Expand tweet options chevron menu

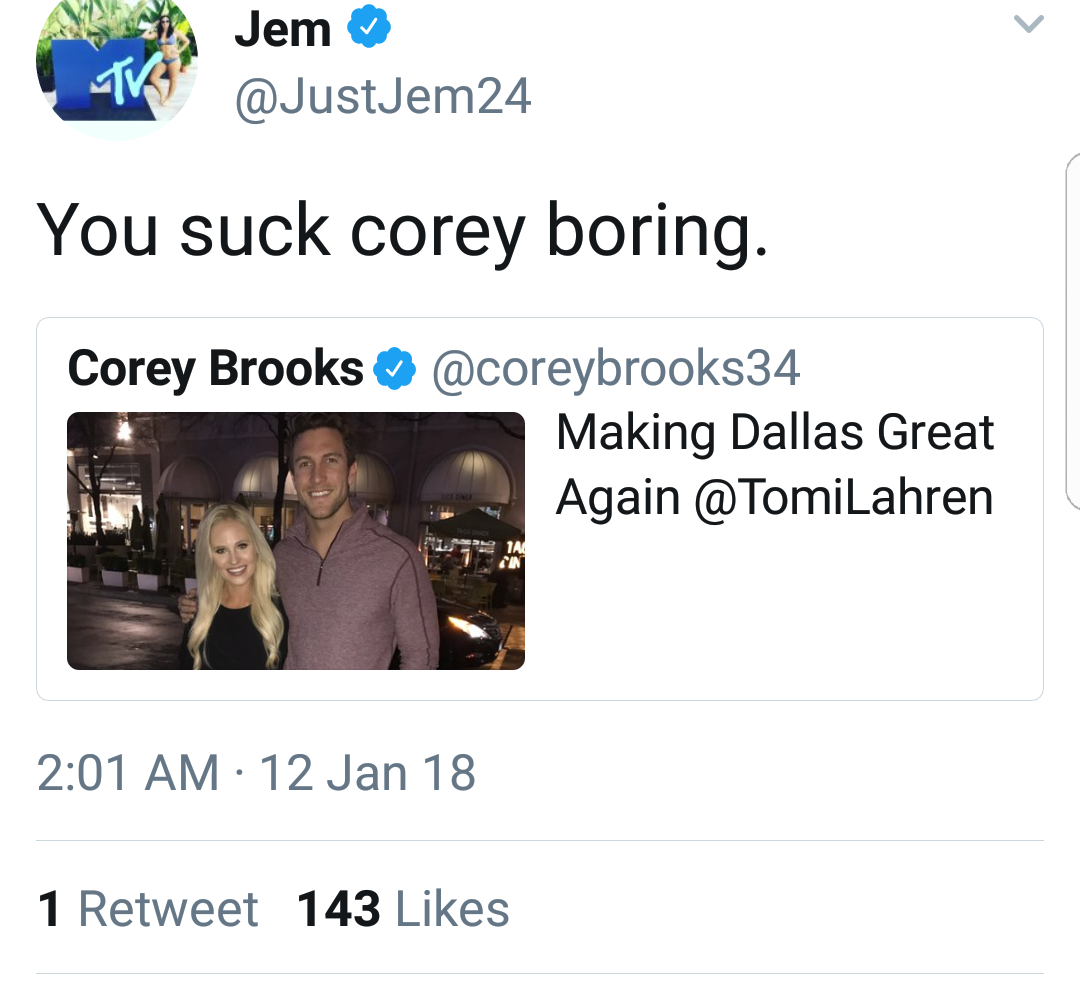click(x=1029, y=24)
